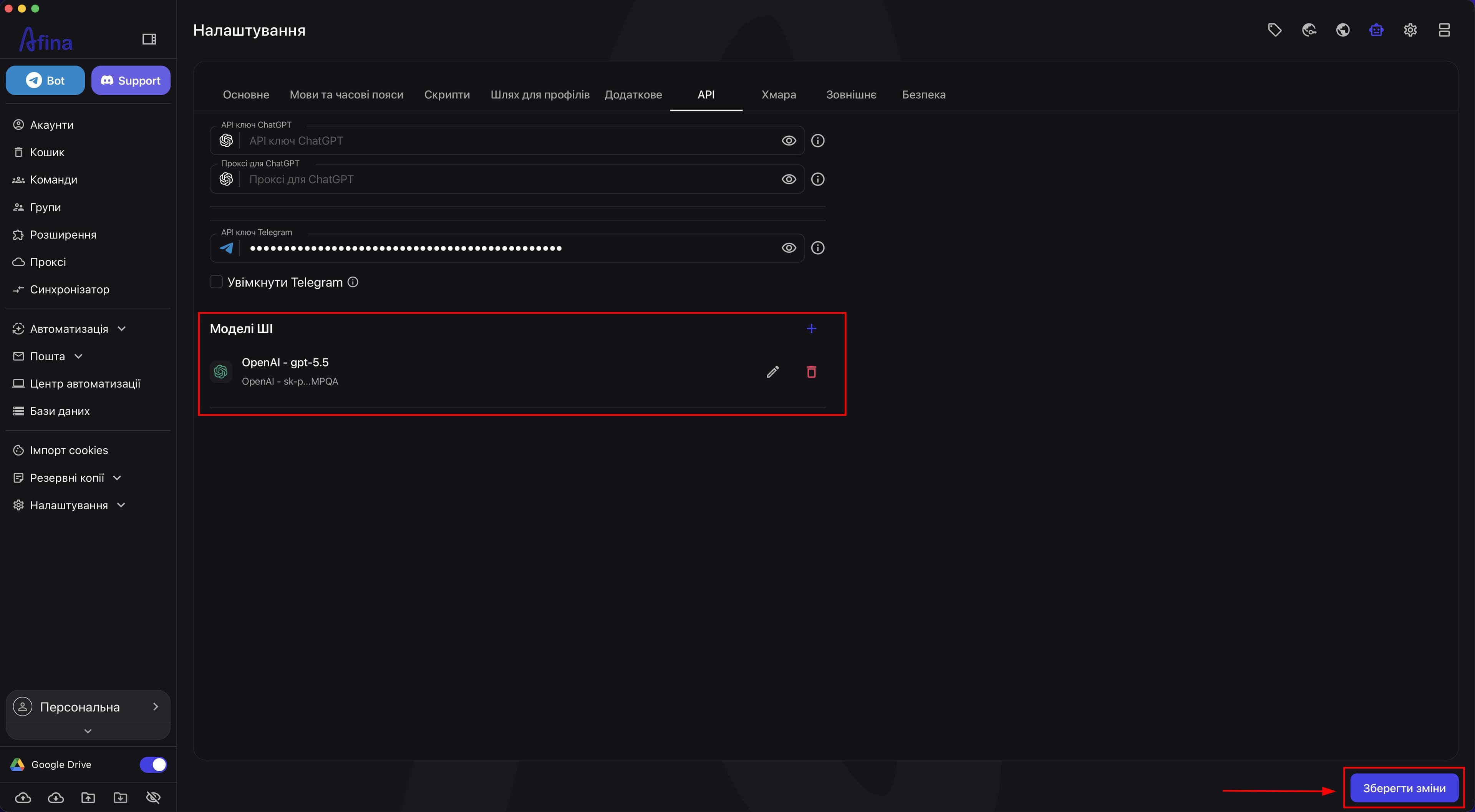
Task: Click the crossed-out eye icon at bottom
Action: (154, 798)
